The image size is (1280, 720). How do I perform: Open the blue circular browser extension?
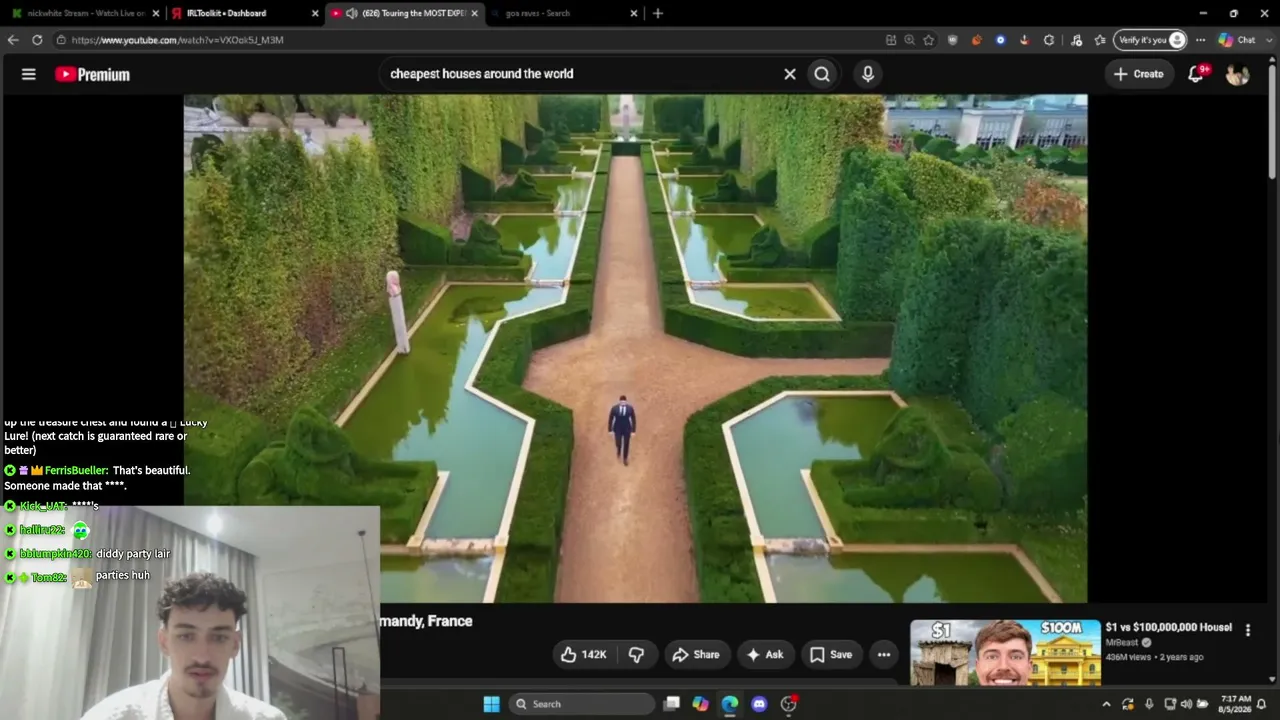pyautogui.click(x=1000, y=40)
